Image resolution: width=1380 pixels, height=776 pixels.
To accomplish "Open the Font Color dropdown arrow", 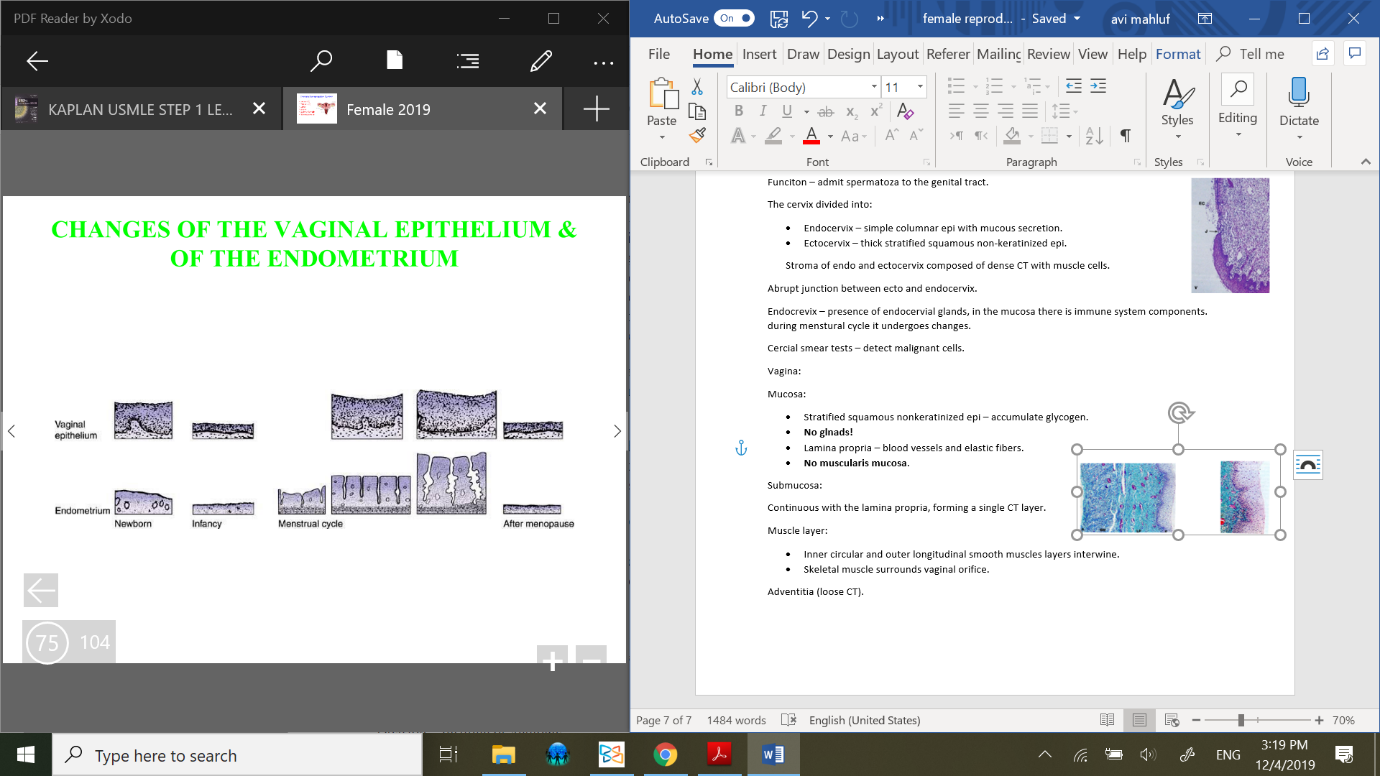I will click(x=830, y=136).
